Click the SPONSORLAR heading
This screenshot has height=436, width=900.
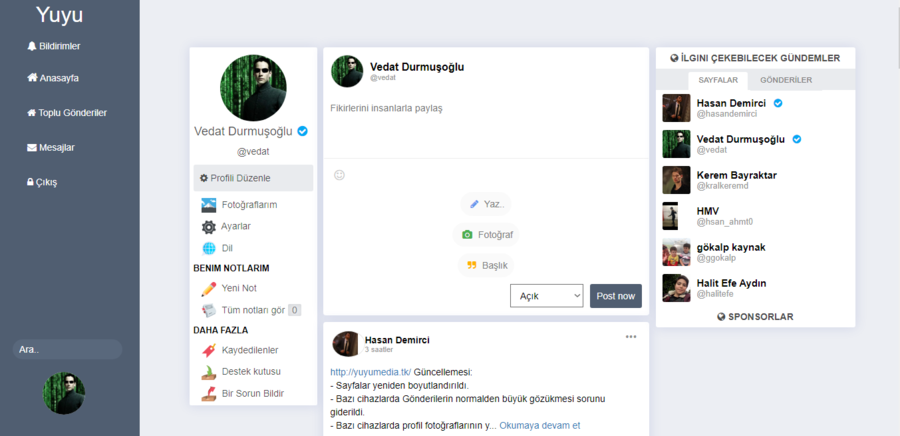click(755, 317)
